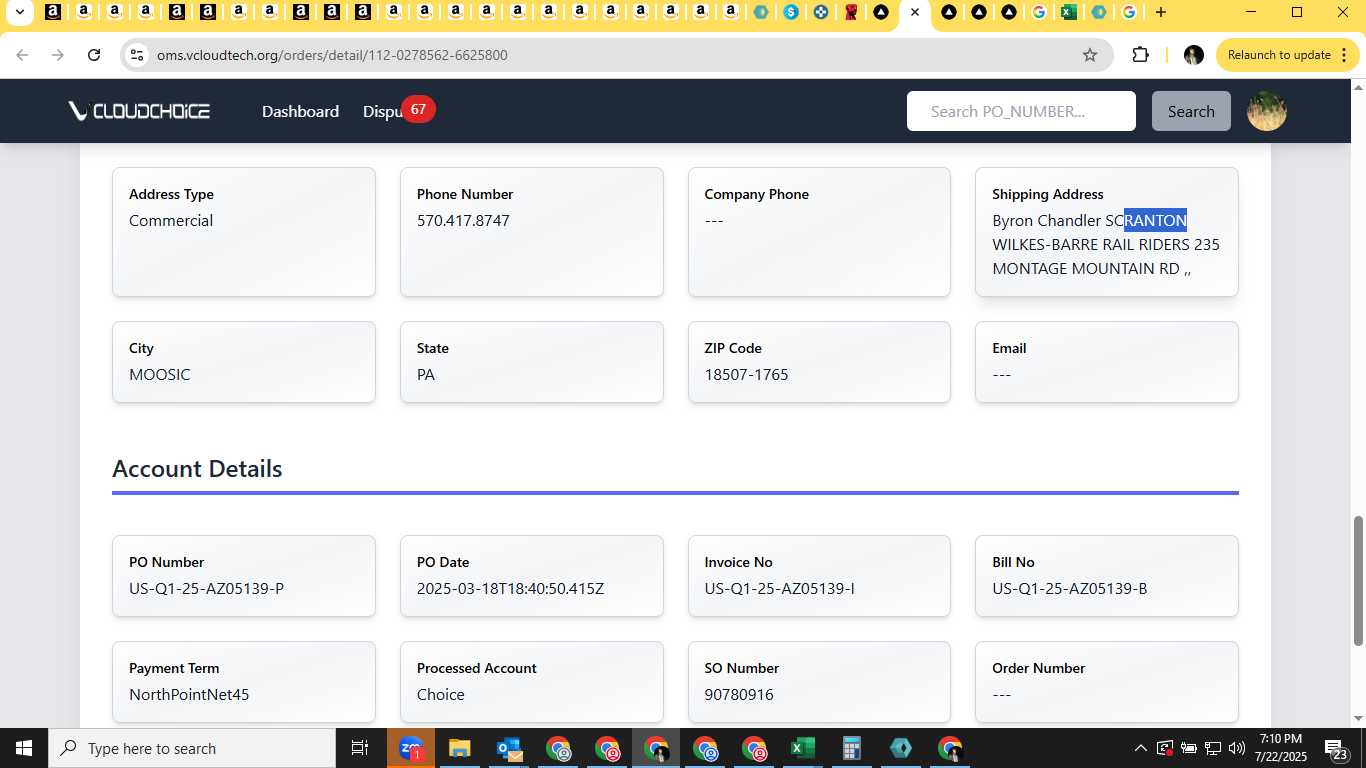Click the NorthPointNet45 payment term
Screen dimensions: 1366x768
pyautogui.click(x=189, y=694)
